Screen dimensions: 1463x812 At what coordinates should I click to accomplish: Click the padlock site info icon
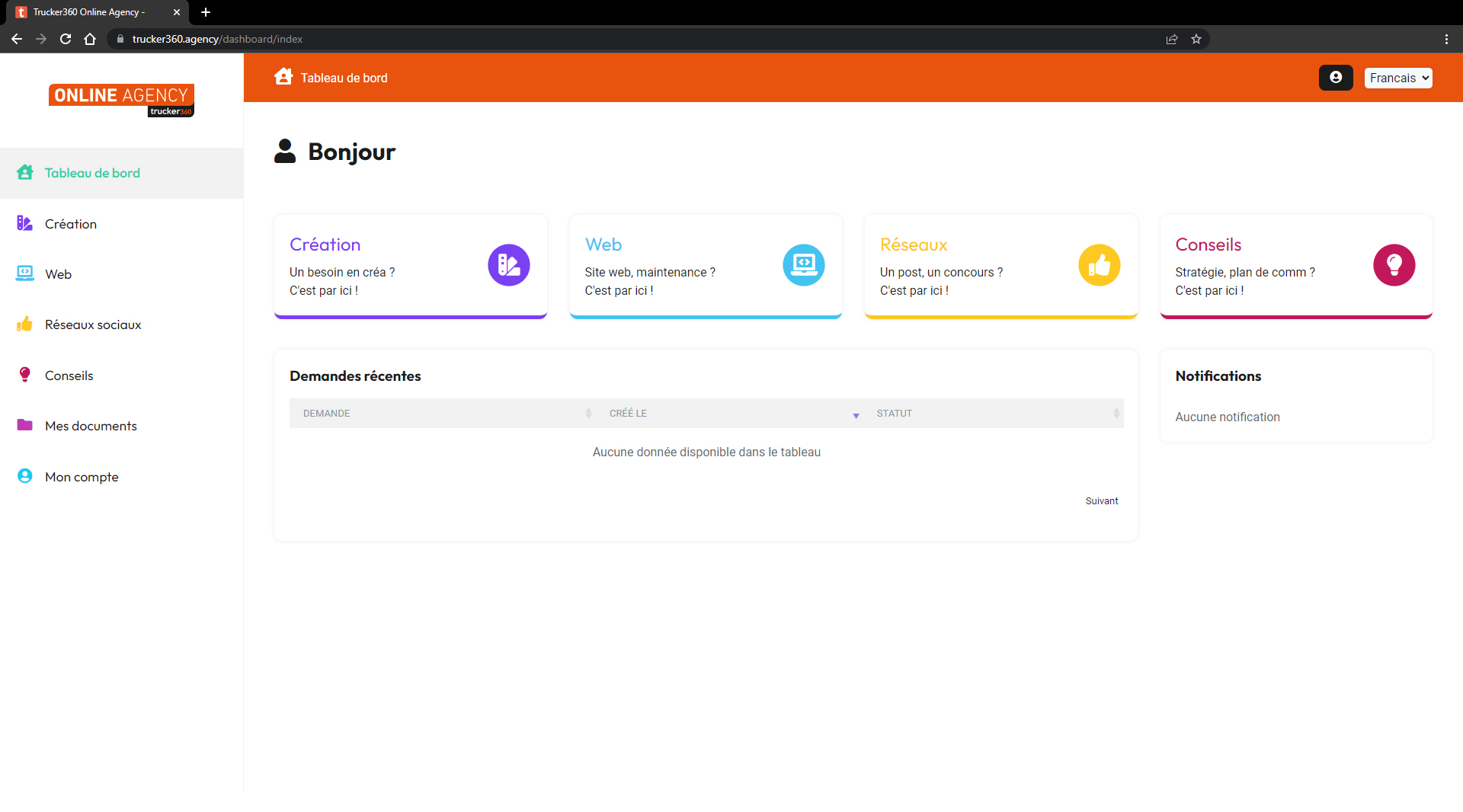[x=120, y=39]
